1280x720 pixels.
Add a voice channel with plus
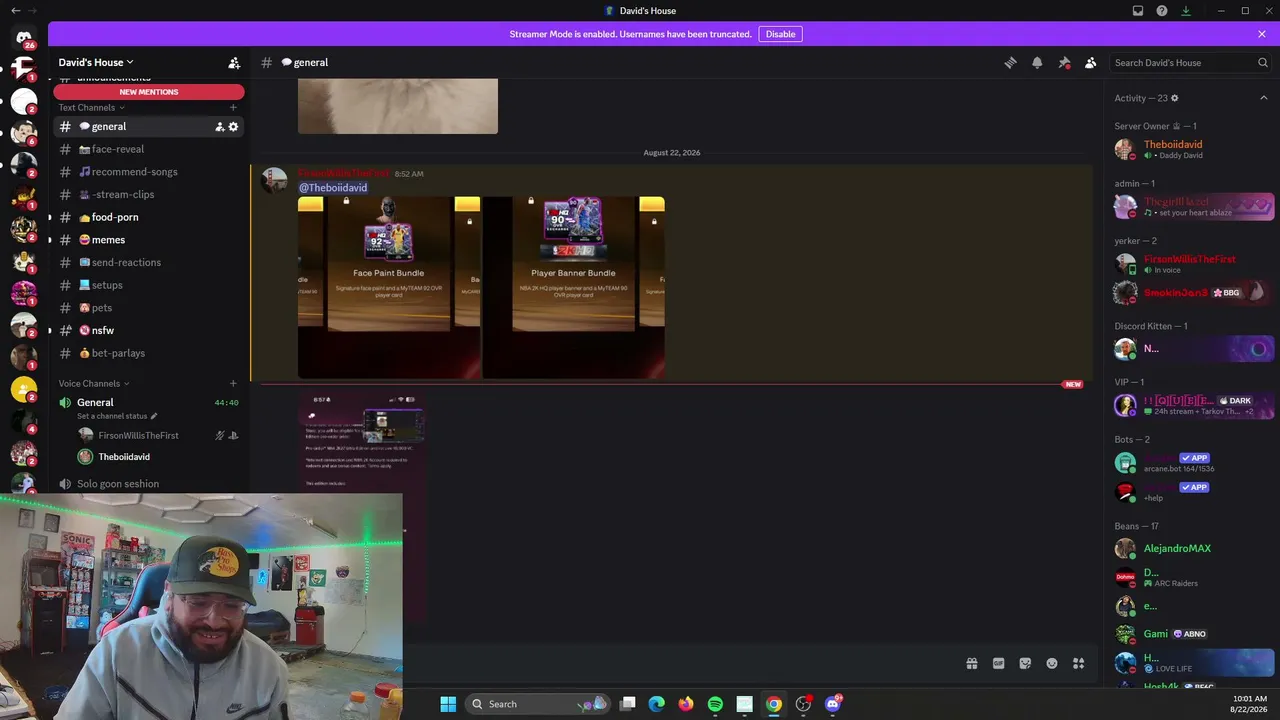point(233,383)
